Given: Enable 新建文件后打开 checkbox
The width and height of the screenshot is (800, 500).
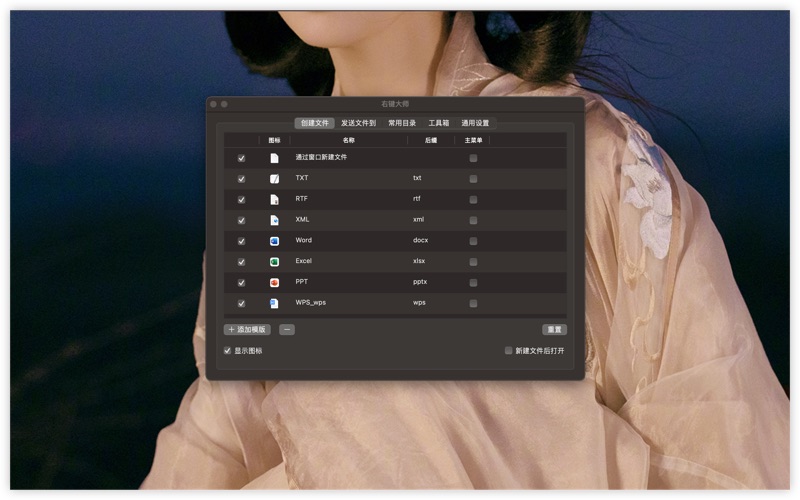Looking at the screenshot, I should pyautogui.click(x=508, y=351).
